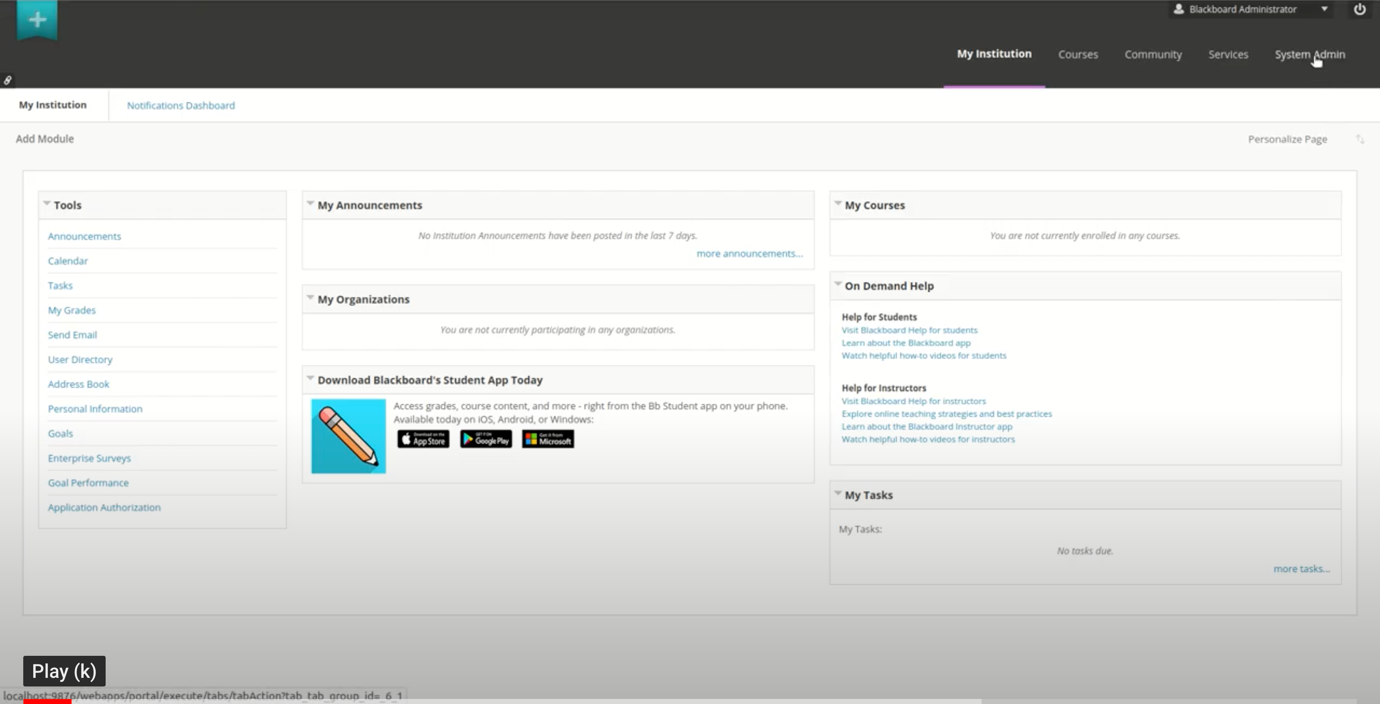Collapse the My Organizations module
The height and width of the screenshot is (704, 1380).
310,298
